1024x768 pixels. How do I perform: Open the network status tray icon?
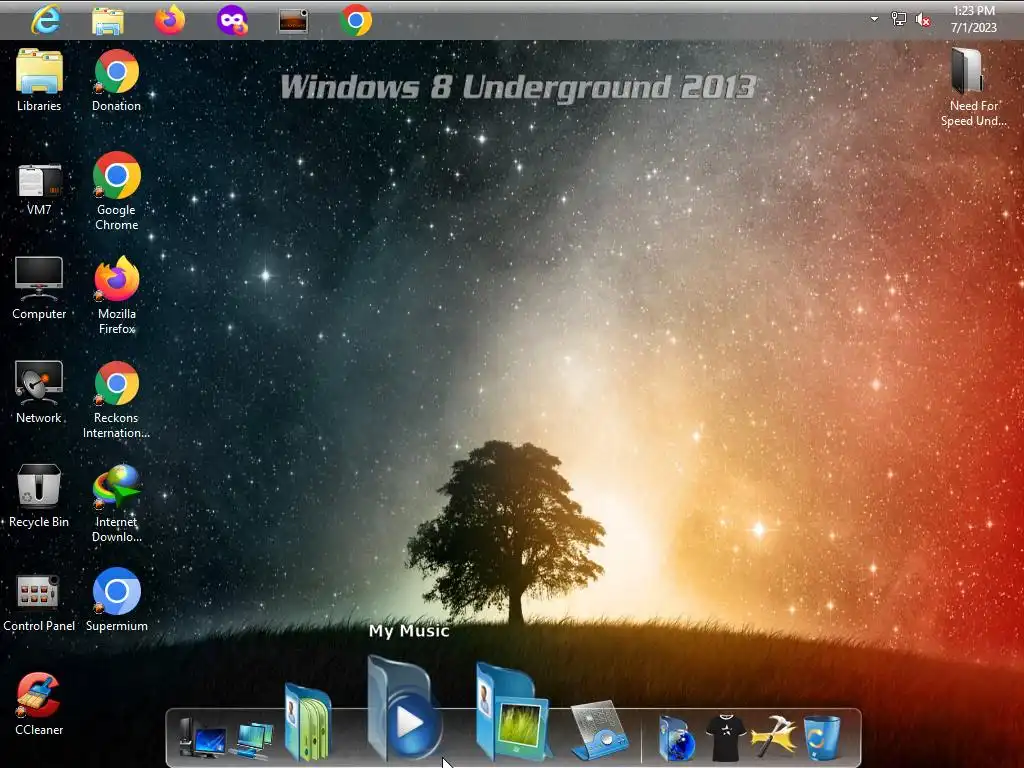899,20
